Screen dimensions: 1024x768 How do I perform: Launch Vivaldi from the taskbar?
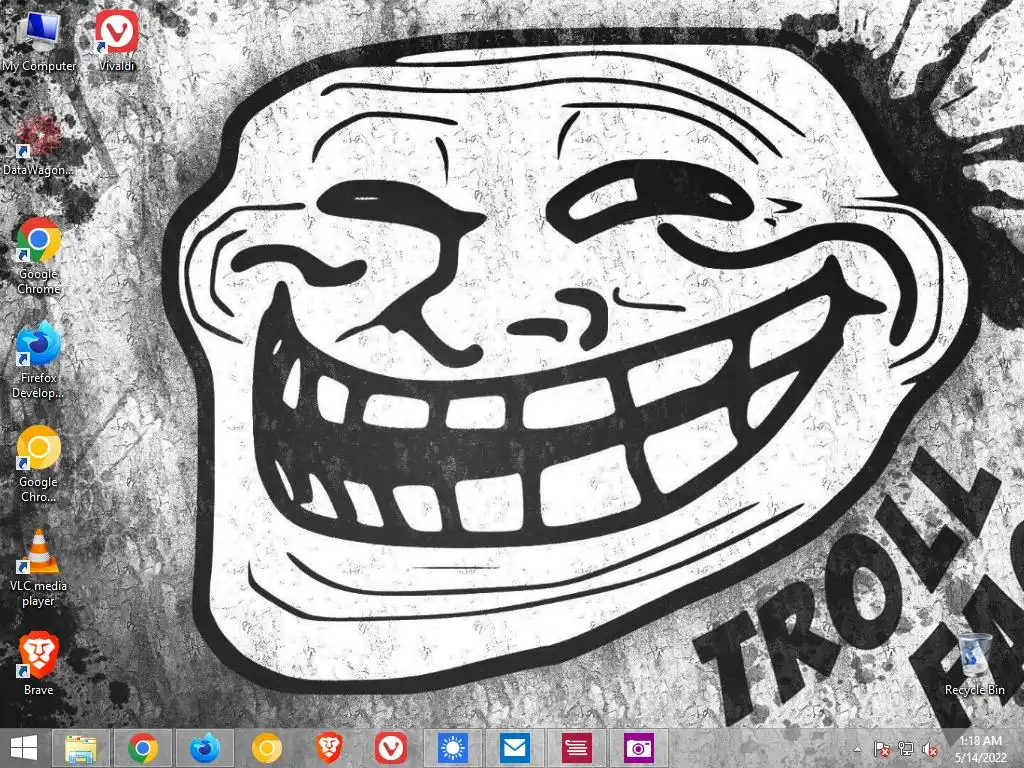click(x=391, y=748)
